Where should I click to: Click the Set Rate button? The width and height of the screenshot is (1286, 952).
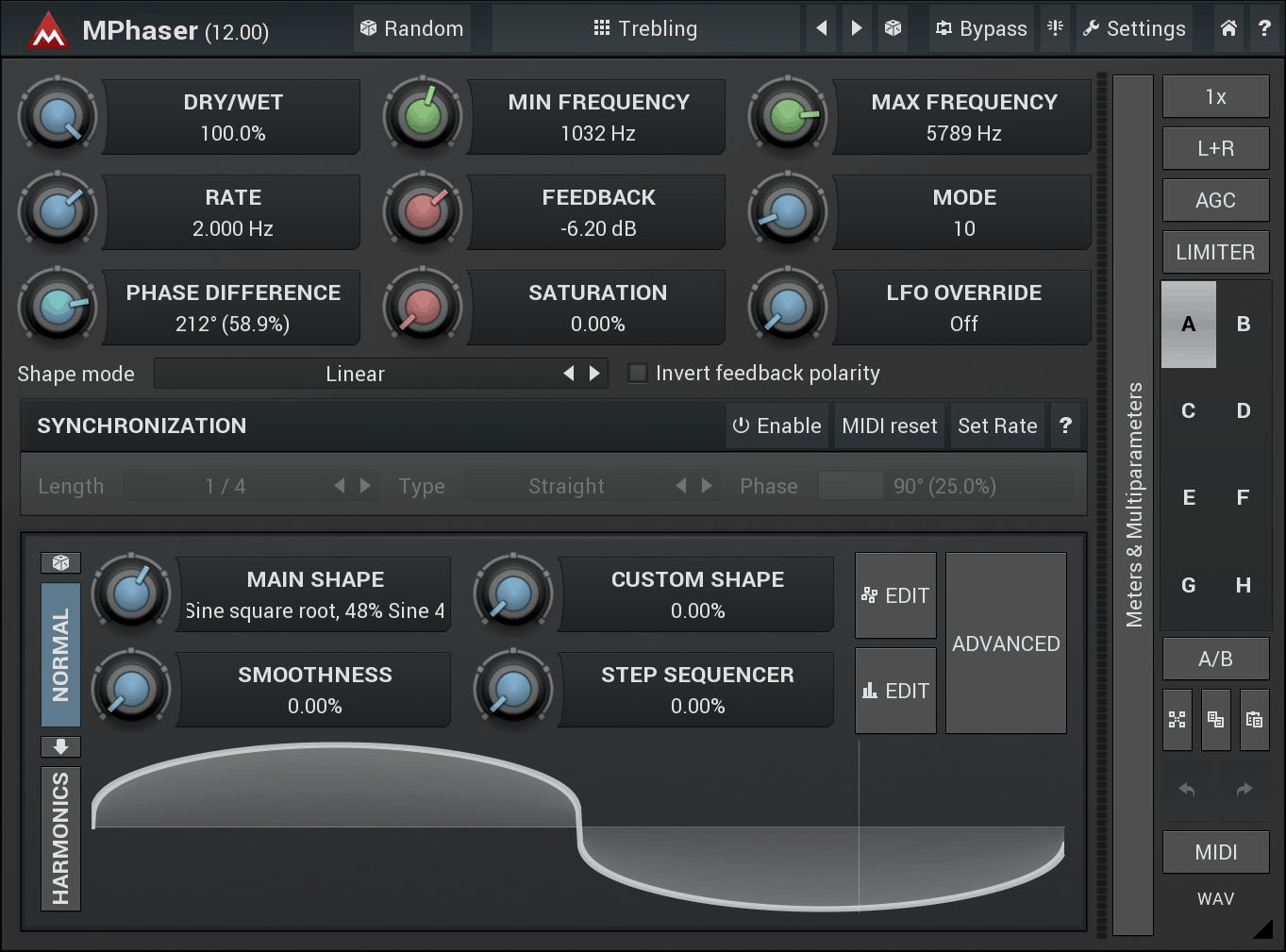pyautogui.click(x=997, y=426)
